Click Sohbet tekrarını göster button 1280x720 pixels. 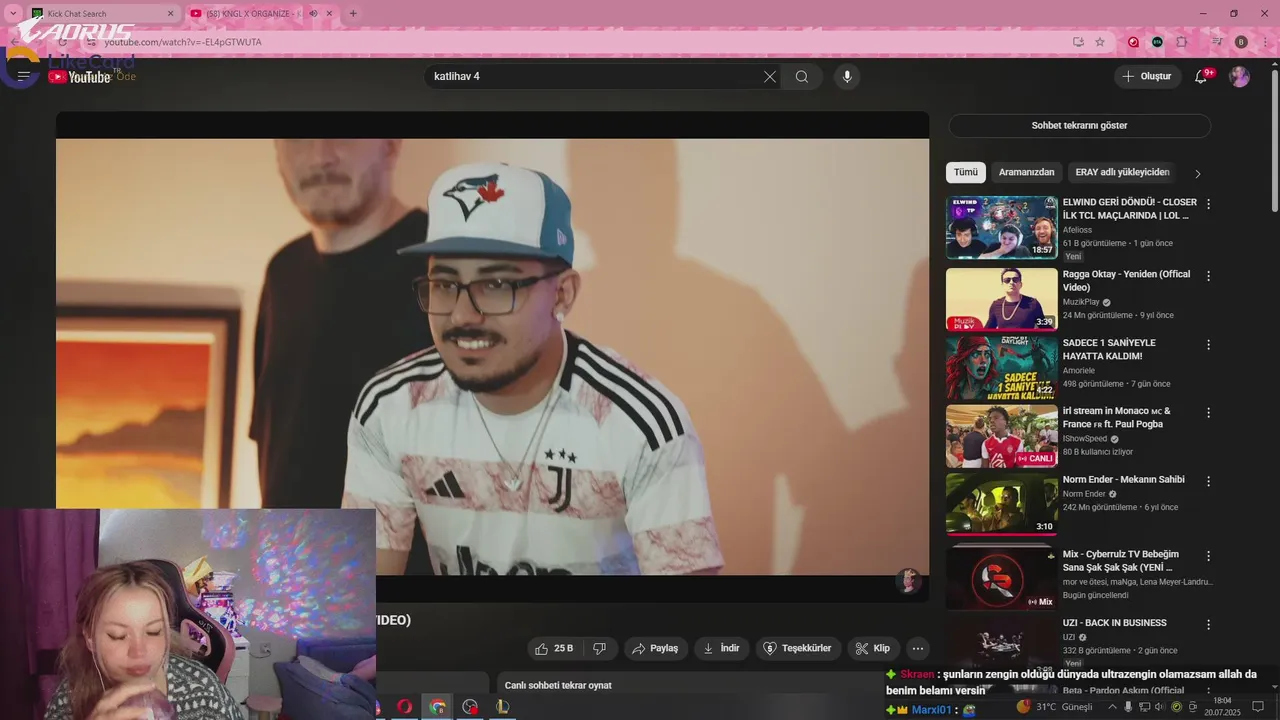point(1079,126)
